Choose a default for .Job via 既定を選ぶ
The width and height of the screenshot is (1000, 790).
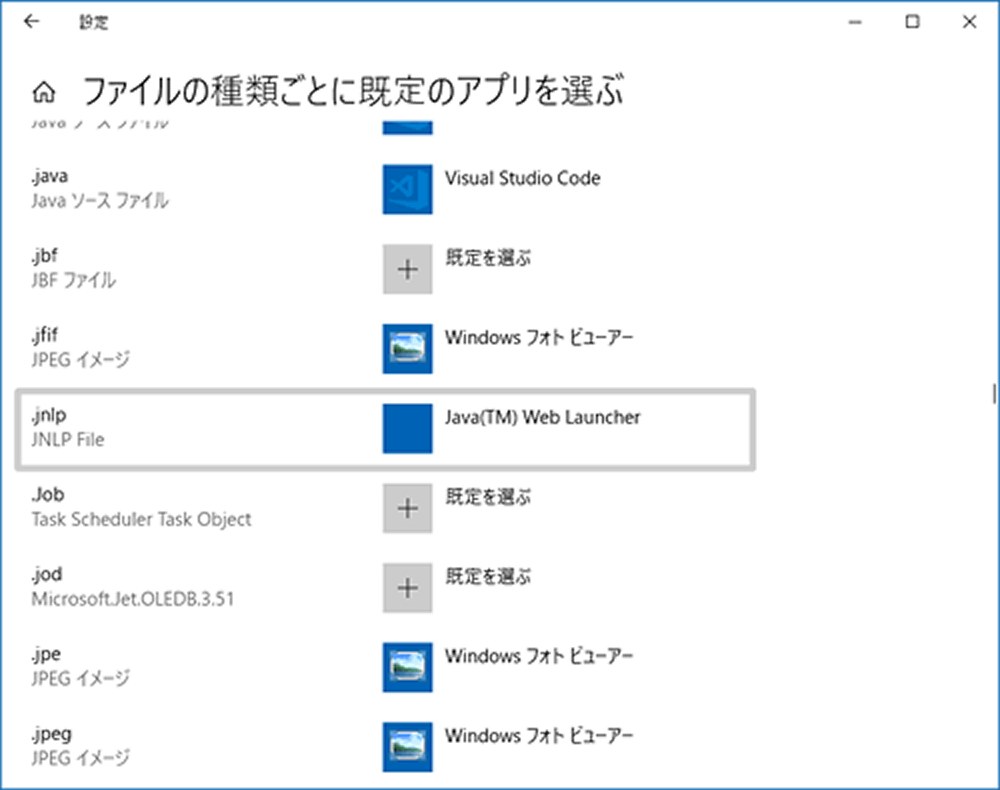488,497
